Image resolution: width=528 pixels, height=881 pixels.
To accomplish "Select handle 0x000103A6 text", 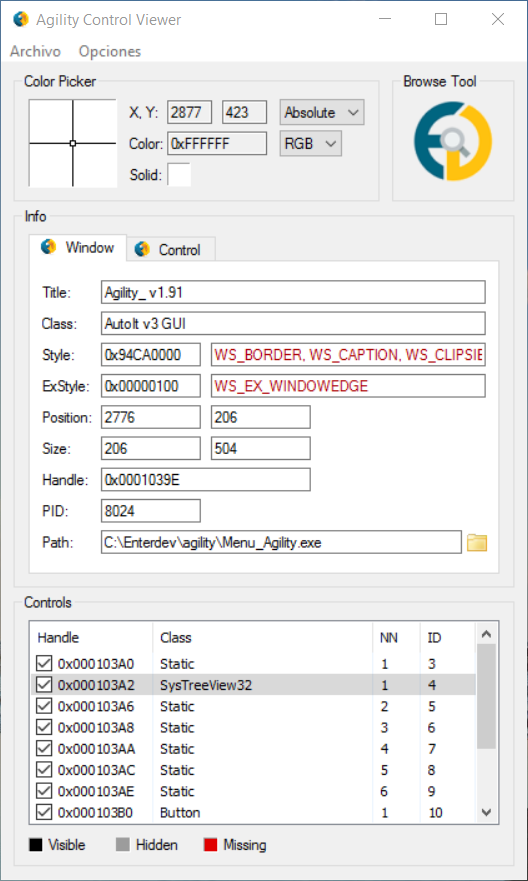I will click(96, 706).
